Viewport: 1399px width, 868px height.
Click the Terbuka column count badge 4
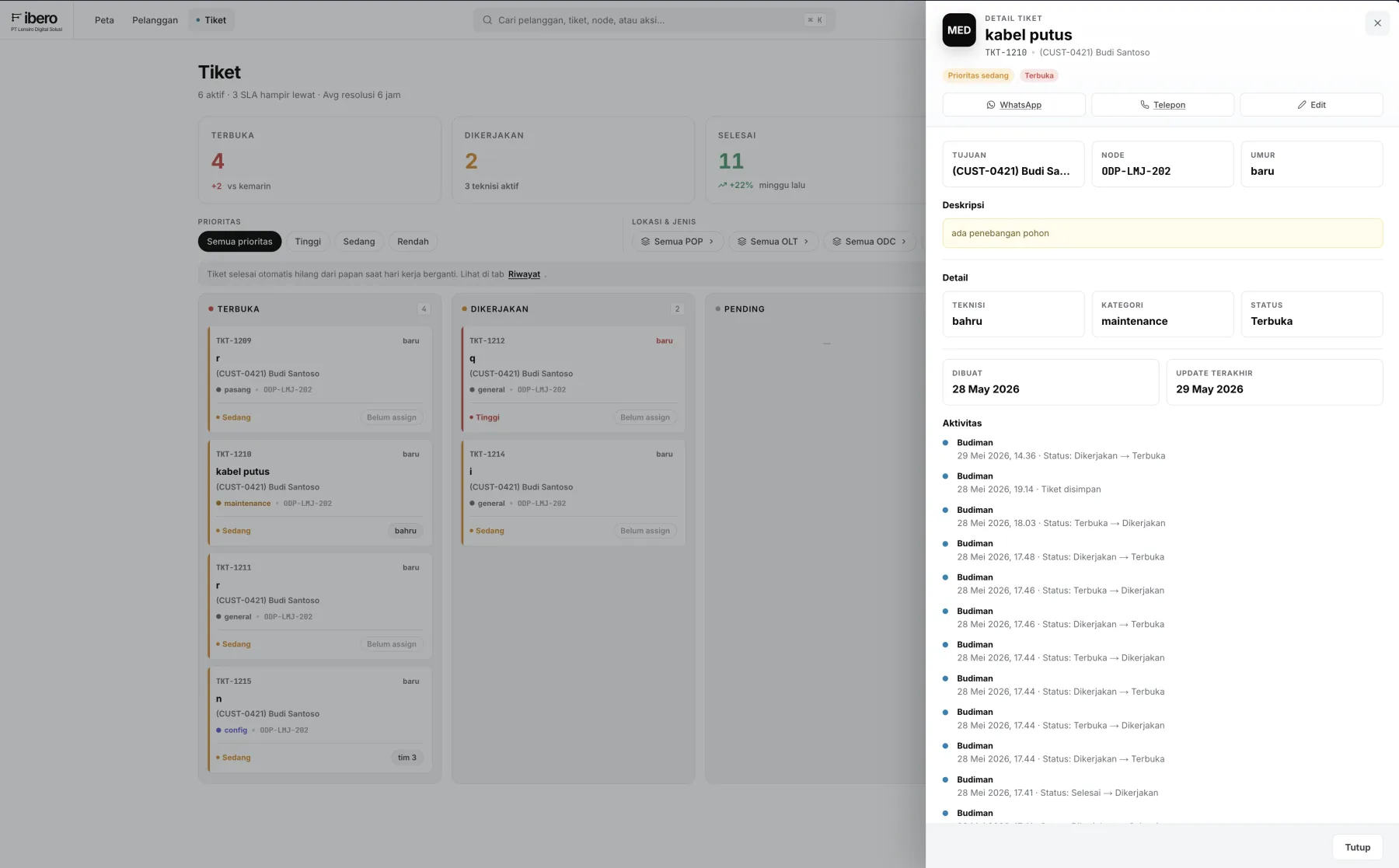[424, 309]
